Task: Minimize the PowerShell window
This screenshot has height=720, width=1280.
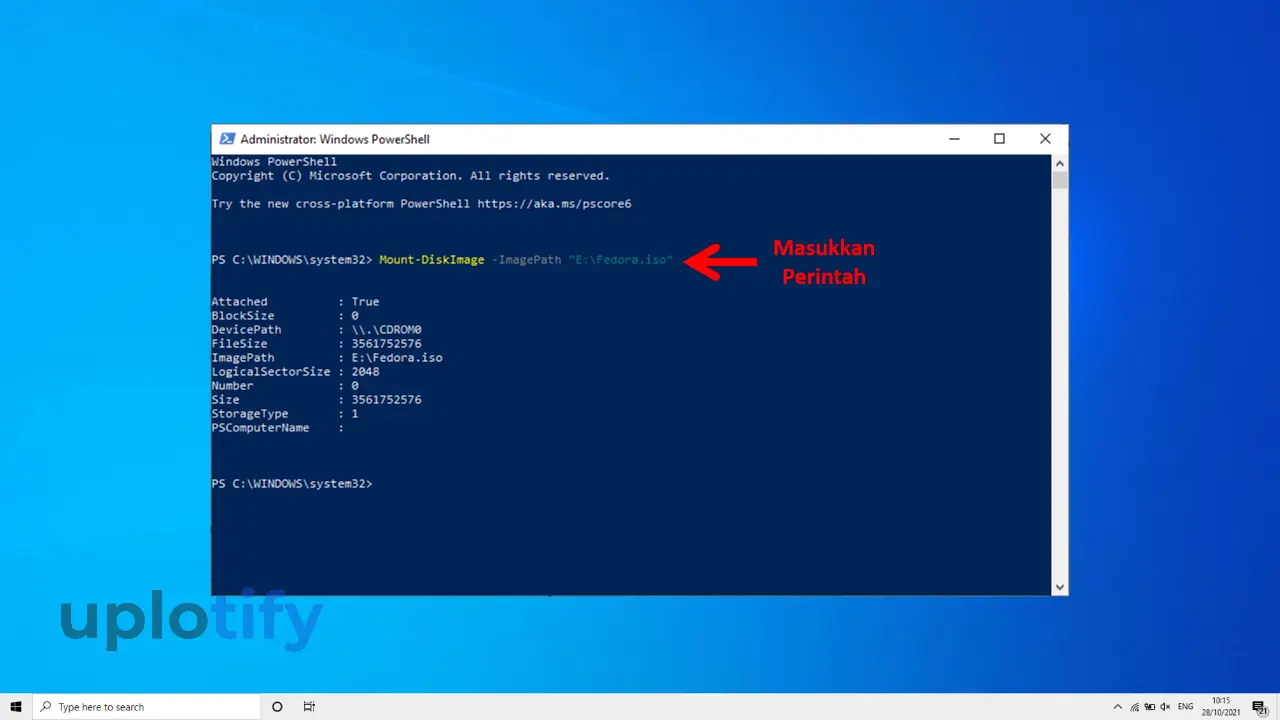Action: click(953, 139)
